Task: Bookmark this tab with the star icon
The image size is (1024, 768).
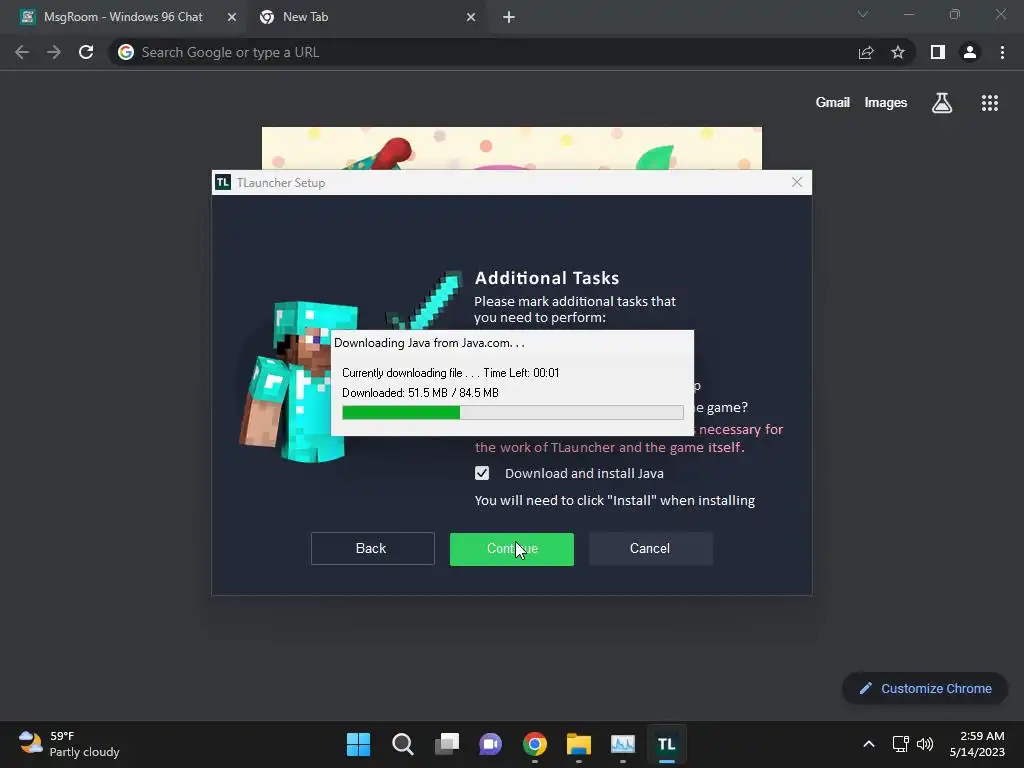Action: [898, 52]
